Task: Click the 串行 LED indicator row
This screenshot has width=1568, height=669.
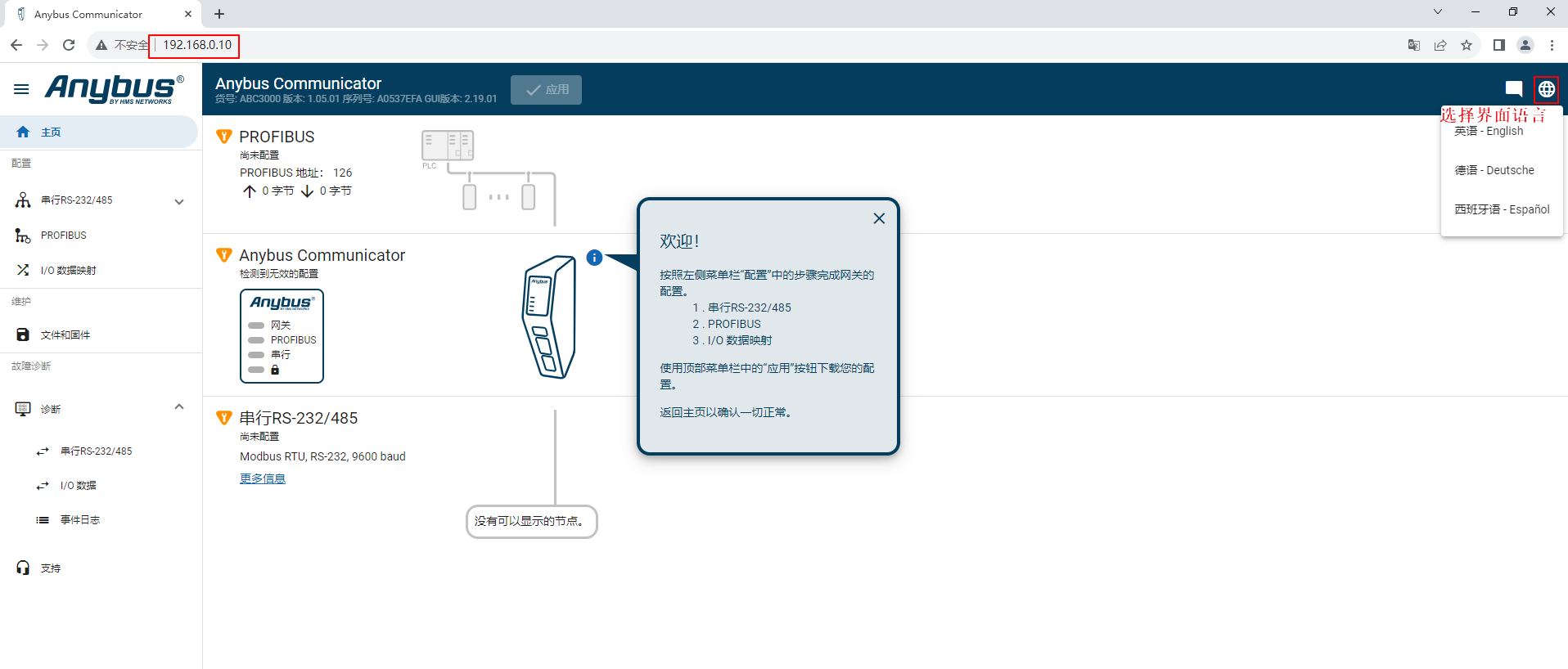Action: click(269, 355)
